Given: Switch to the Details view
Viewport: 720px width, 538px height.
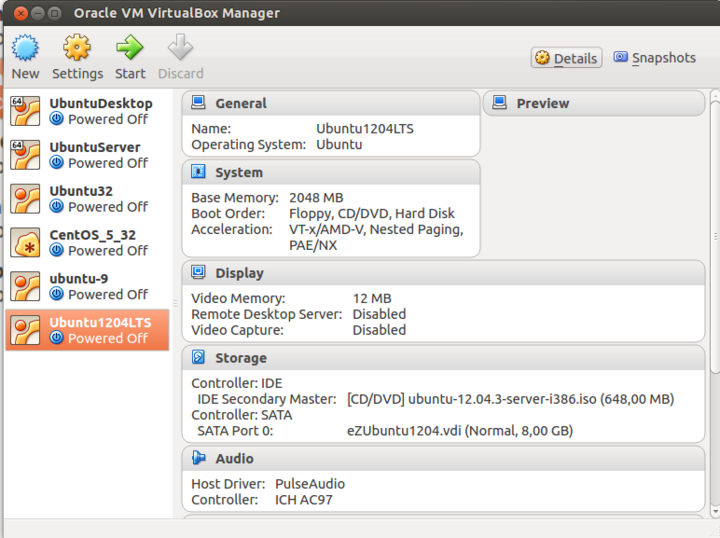Looking at the screenshot, I should click(x=567, y=58).
